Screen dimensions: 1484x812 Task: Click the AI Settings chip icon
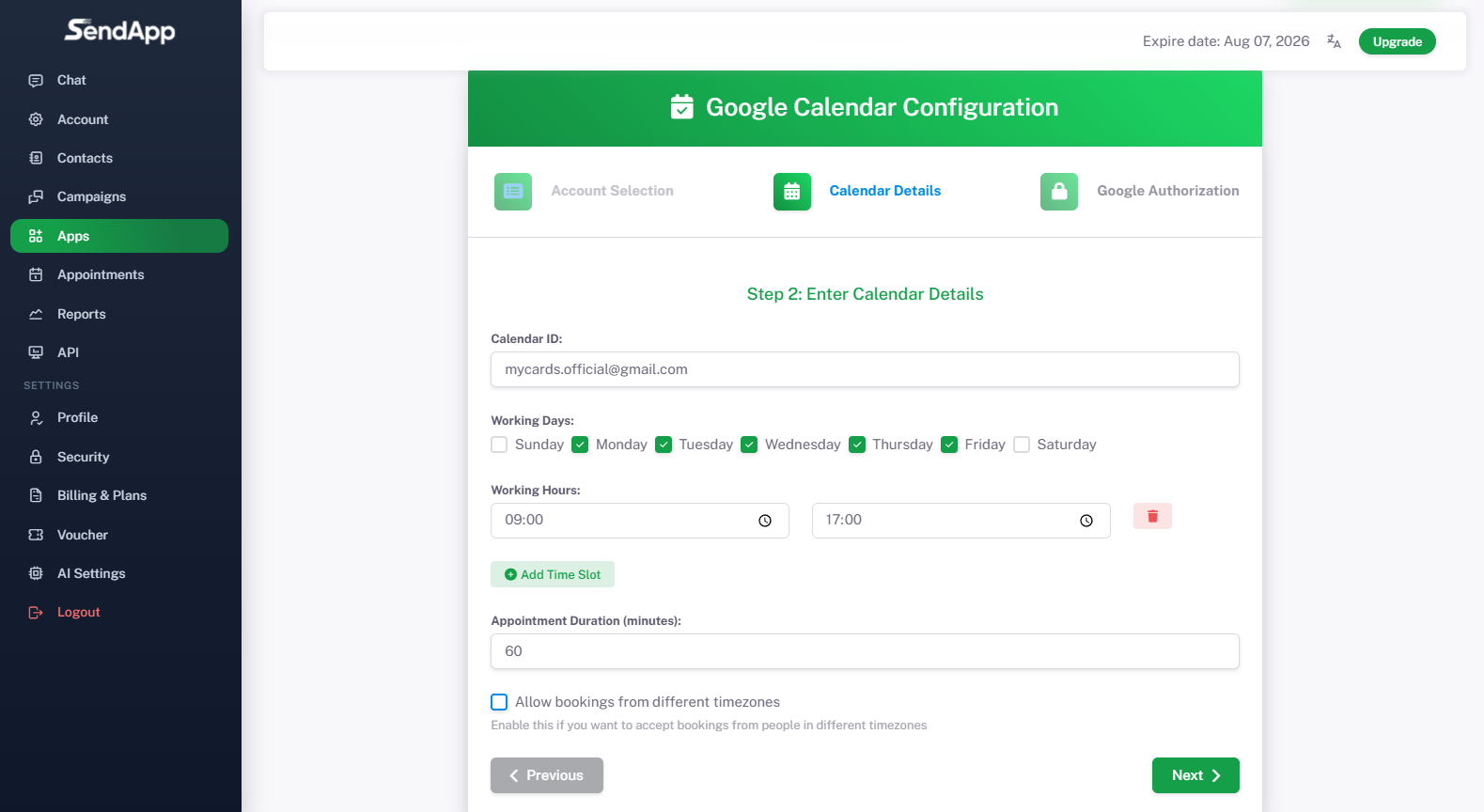point(36,573)
